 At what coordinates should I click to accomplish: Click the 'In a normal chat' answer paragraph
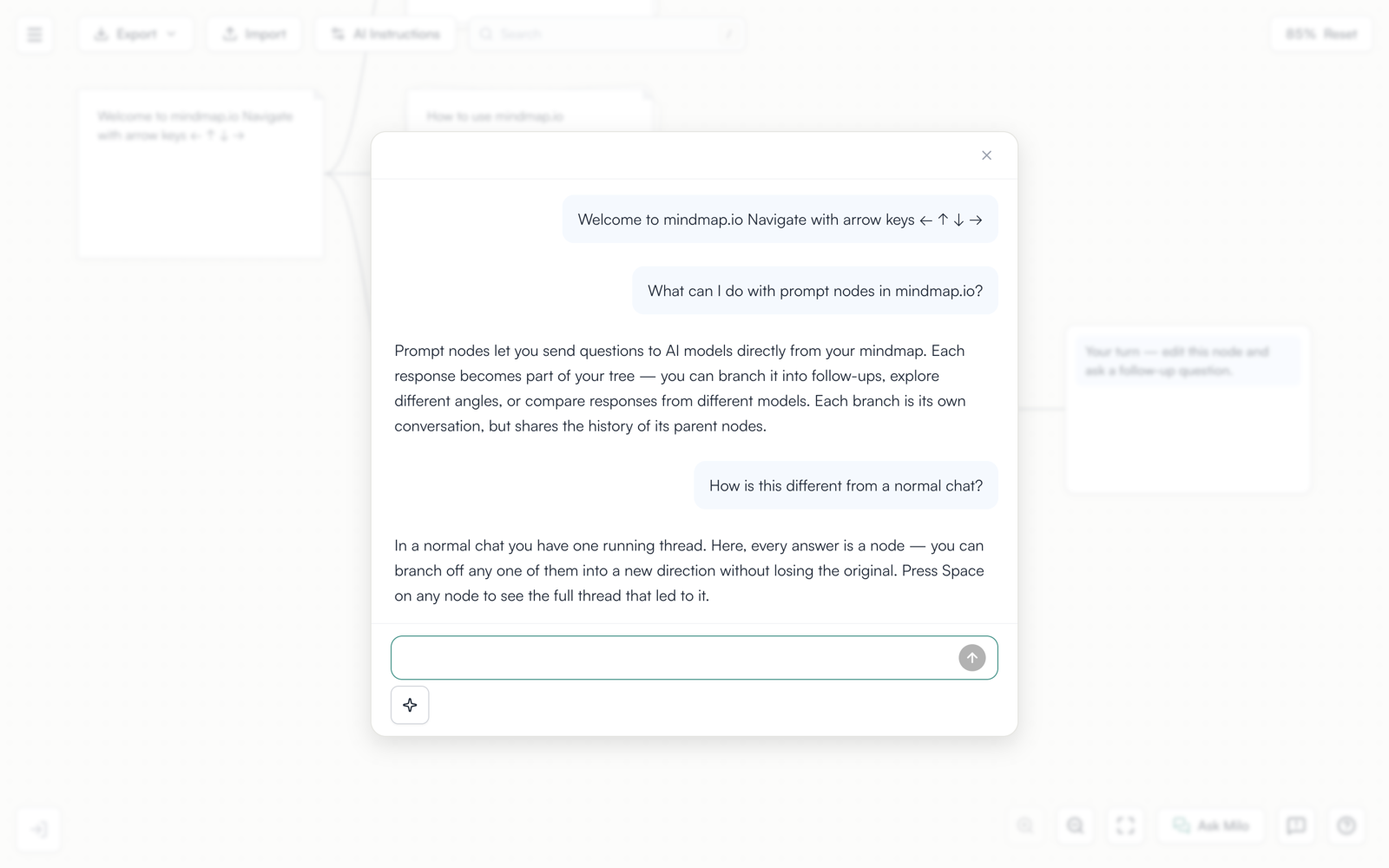point(689,570)
